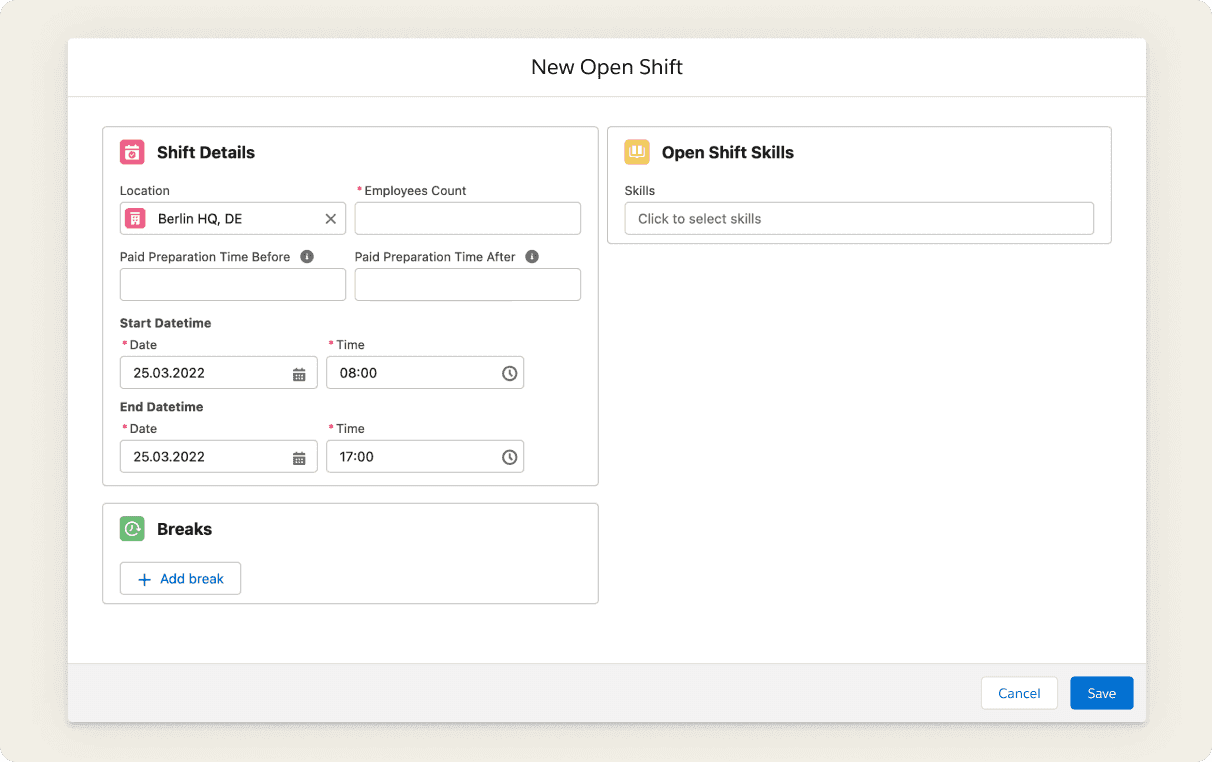Open the Start Datetime time picker
This screenshot has width=1212, height=762.
point(509,373)
